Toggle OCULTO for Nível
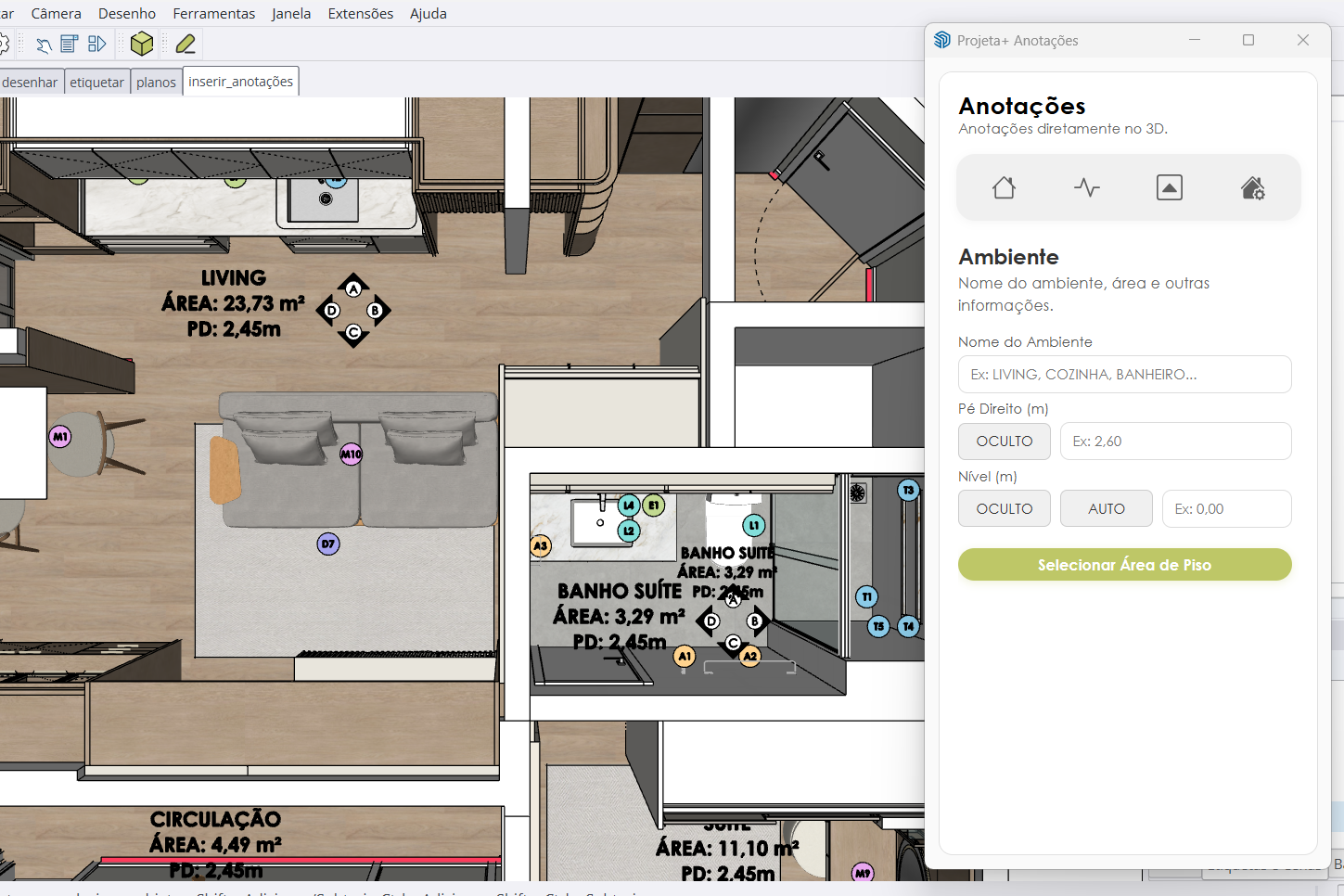1344x896 pixels. tap(1004, 509)
